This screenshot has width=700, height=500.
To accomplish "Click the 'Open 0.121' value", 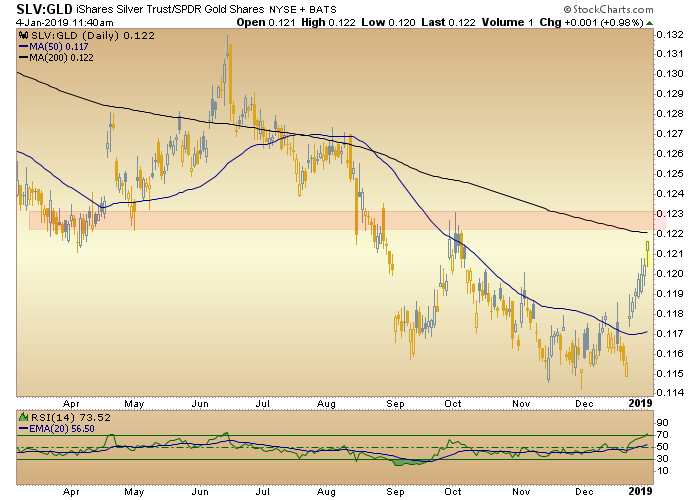I will click(266, 22).
